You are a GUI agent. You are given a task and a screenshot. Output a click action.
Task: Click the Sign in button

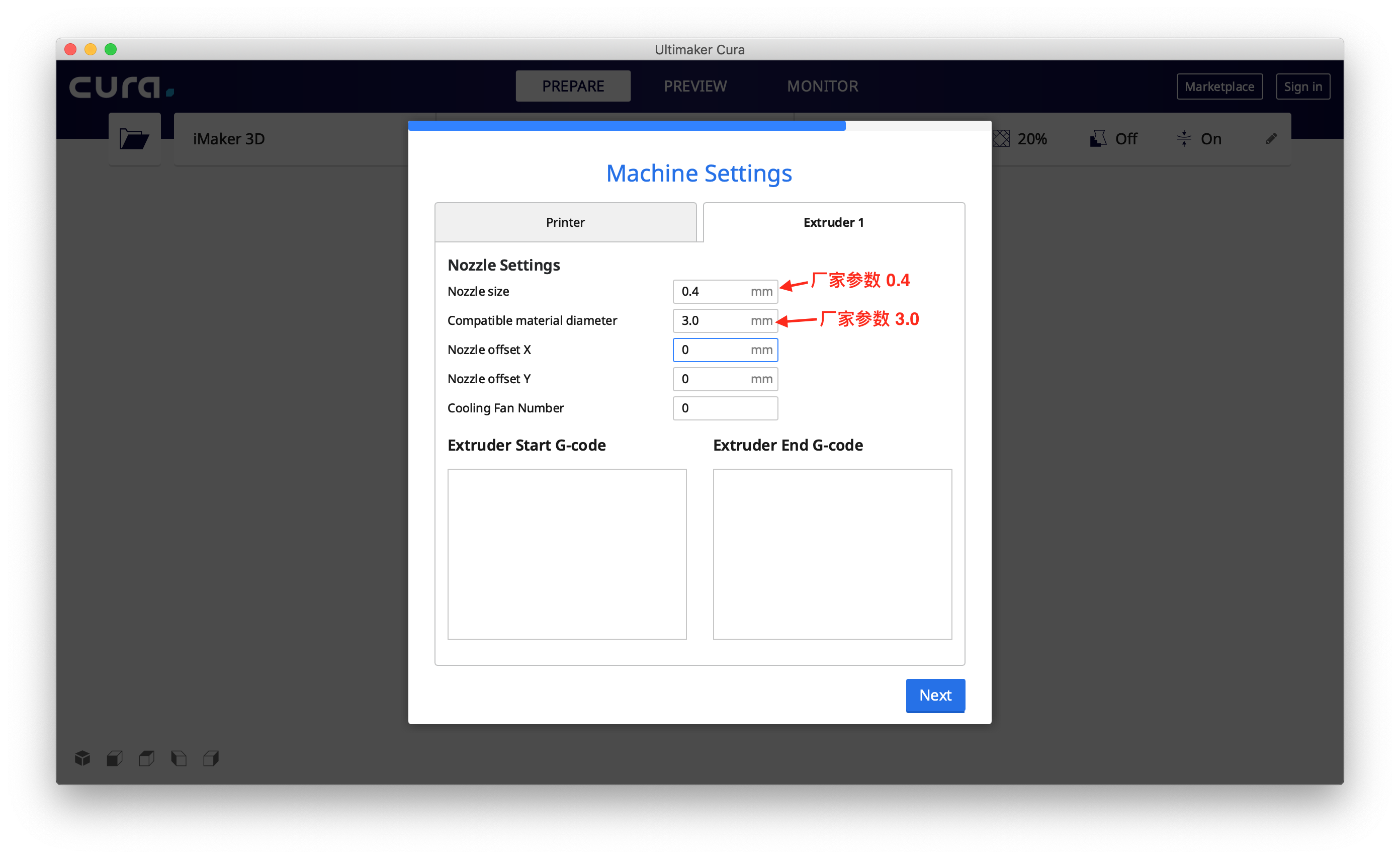[1303, 87]
